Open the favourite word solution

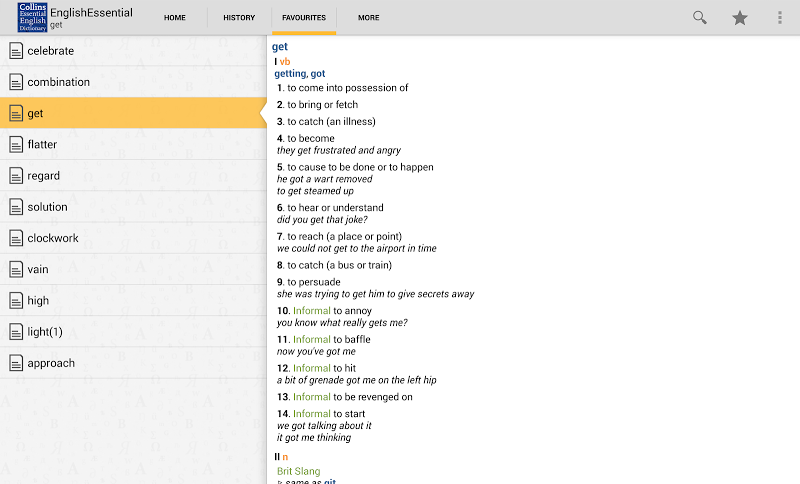pyautogui.click(x=133, y=207)
